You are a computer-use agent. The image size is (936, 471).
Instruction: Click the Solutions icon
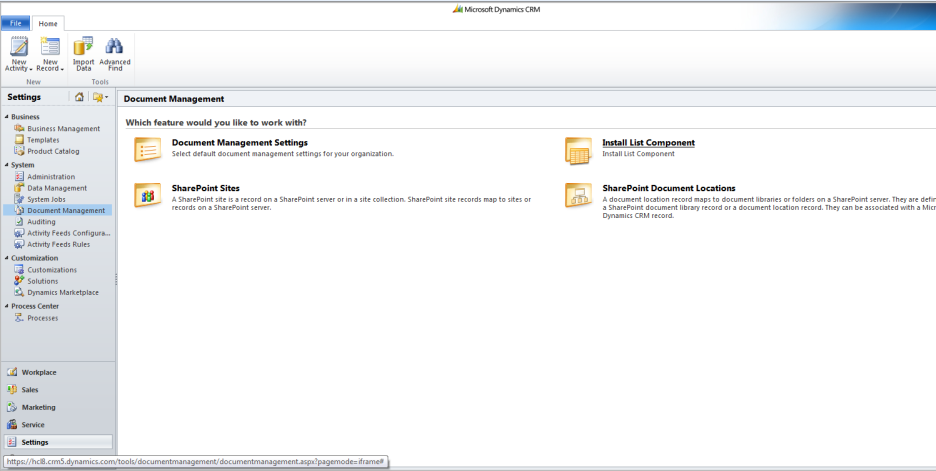click(x=19, y=281)
